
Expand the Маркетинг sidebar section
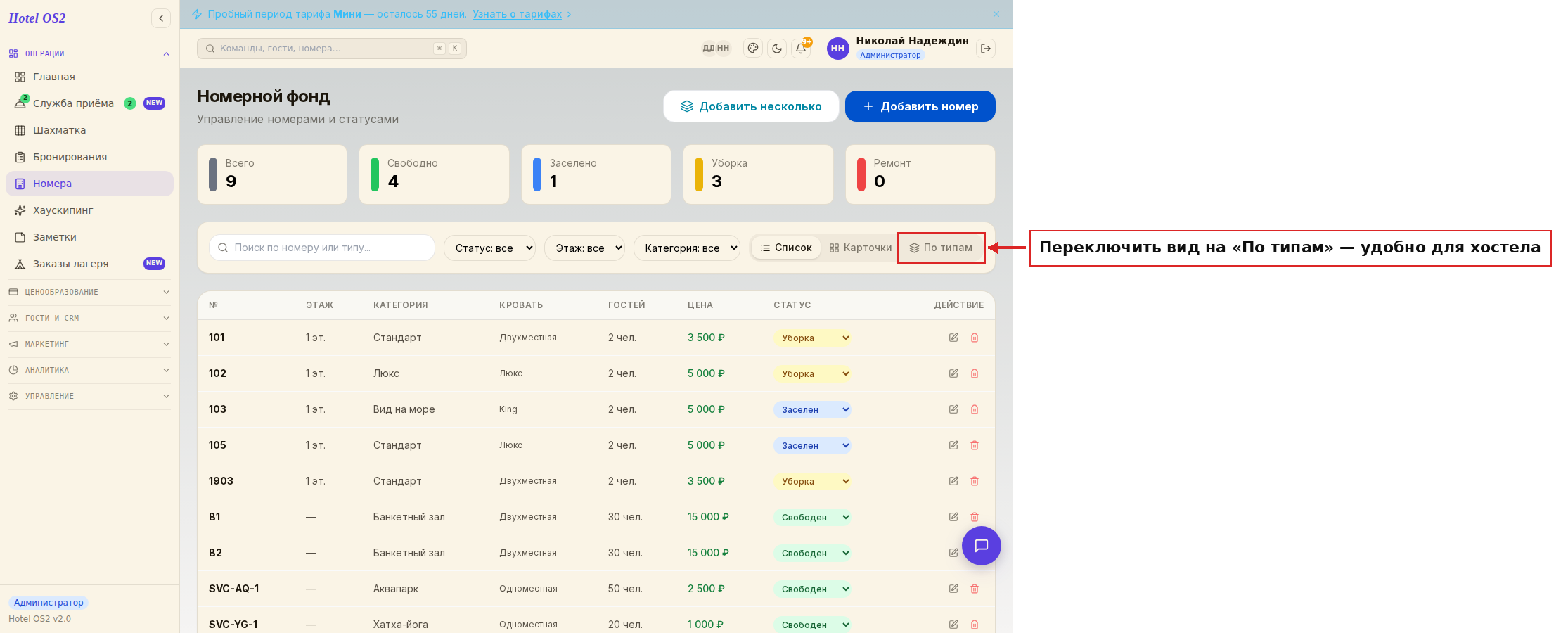click(89, 344)
